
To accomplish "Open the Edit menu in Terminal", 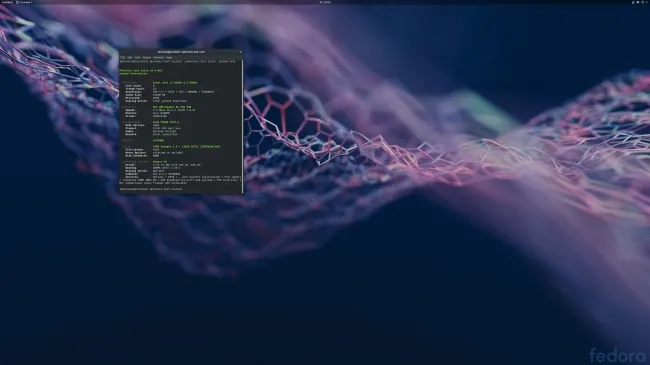I will pyautogui.click(x=129, y=57).
